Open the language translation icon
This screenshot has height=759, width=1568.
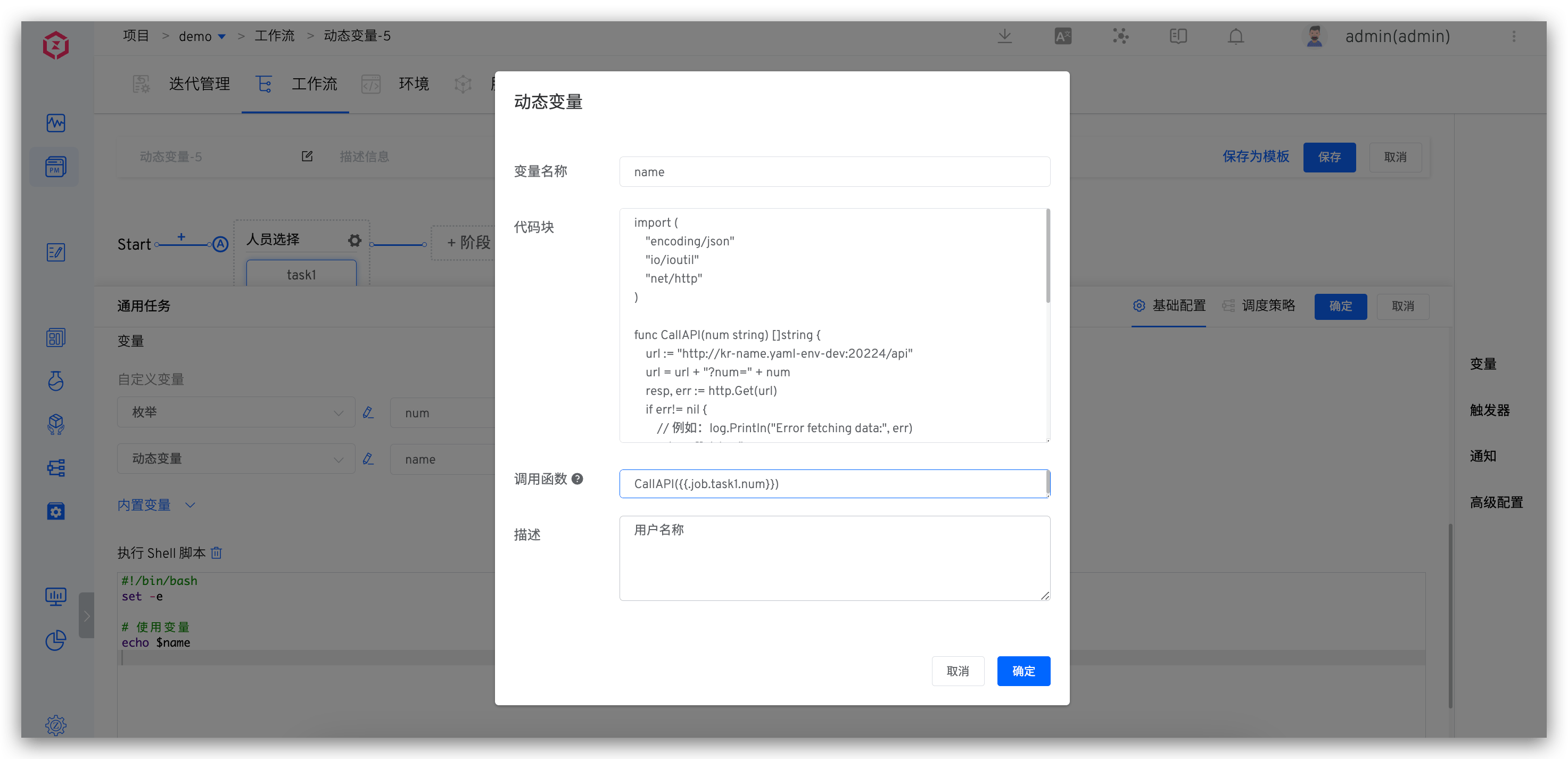tap(1063, 37)
